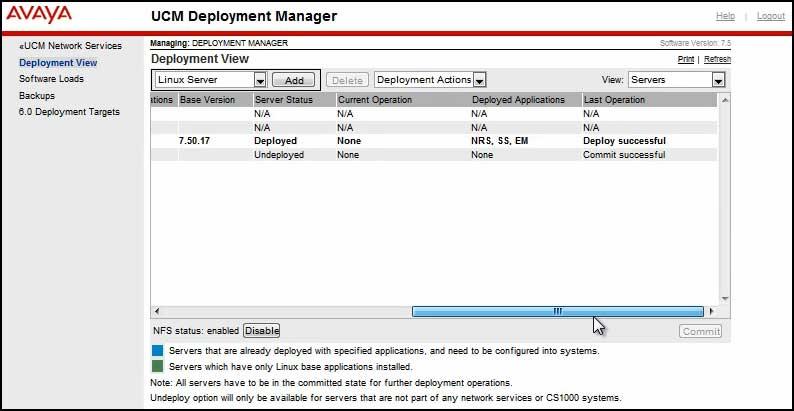Open Software Loads page
The height and width of the screenshot is (411, 794).
[51, 79]
